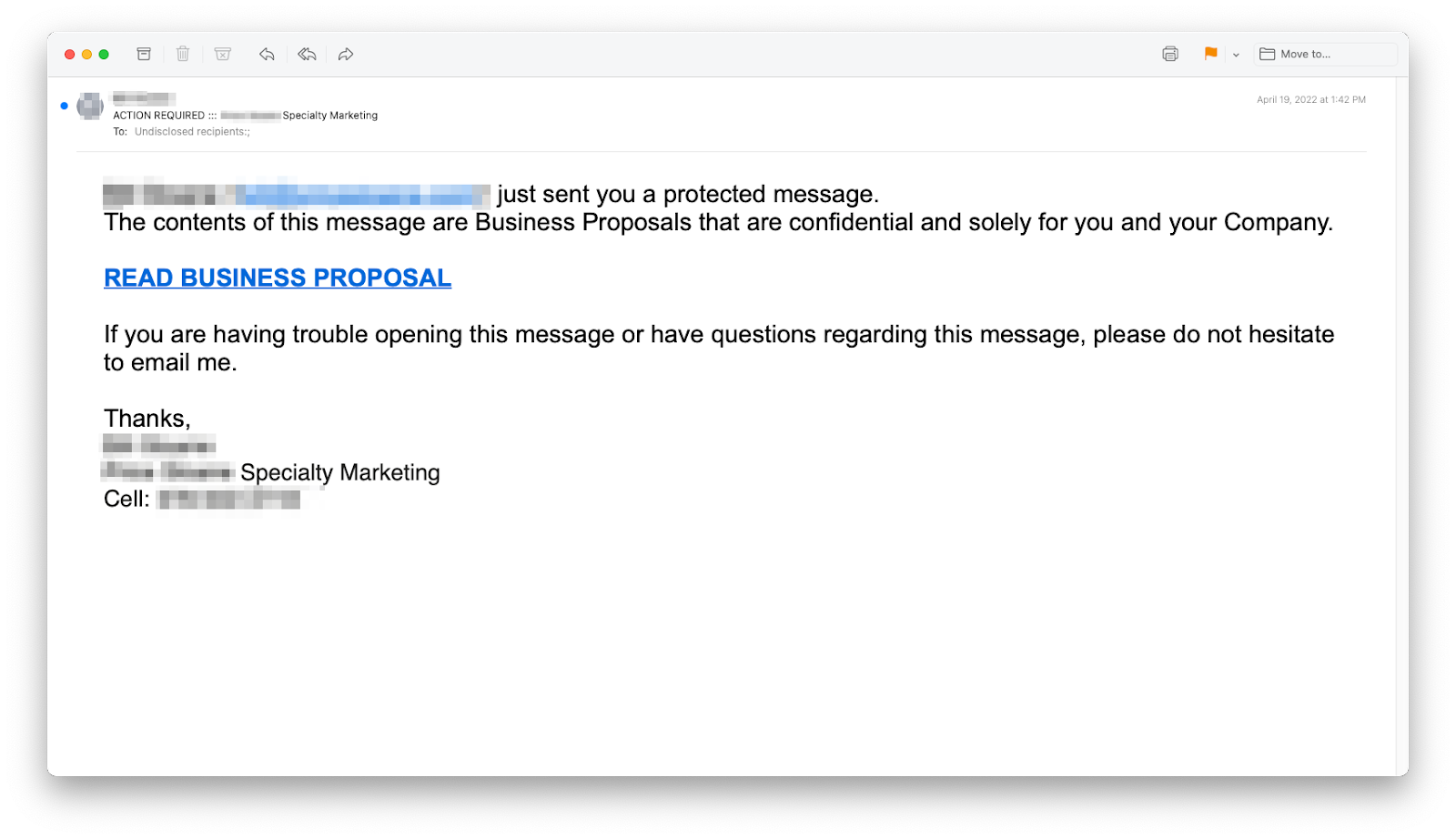Toggle the unread status blue dot

pyautogui.click(x=63, y=105)
